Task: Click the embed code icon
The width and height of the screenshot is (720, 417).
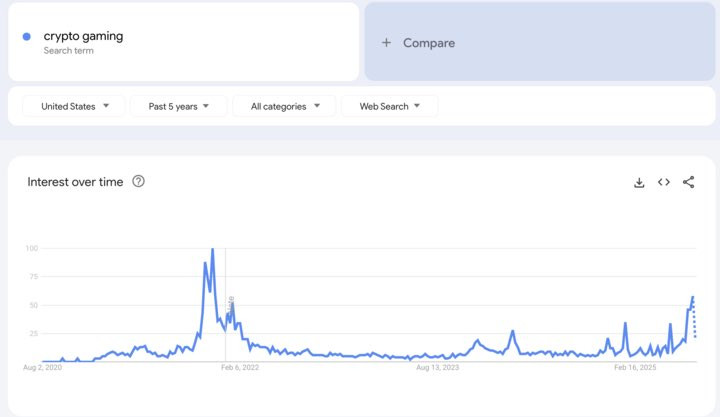Action: tap(664, 182)
